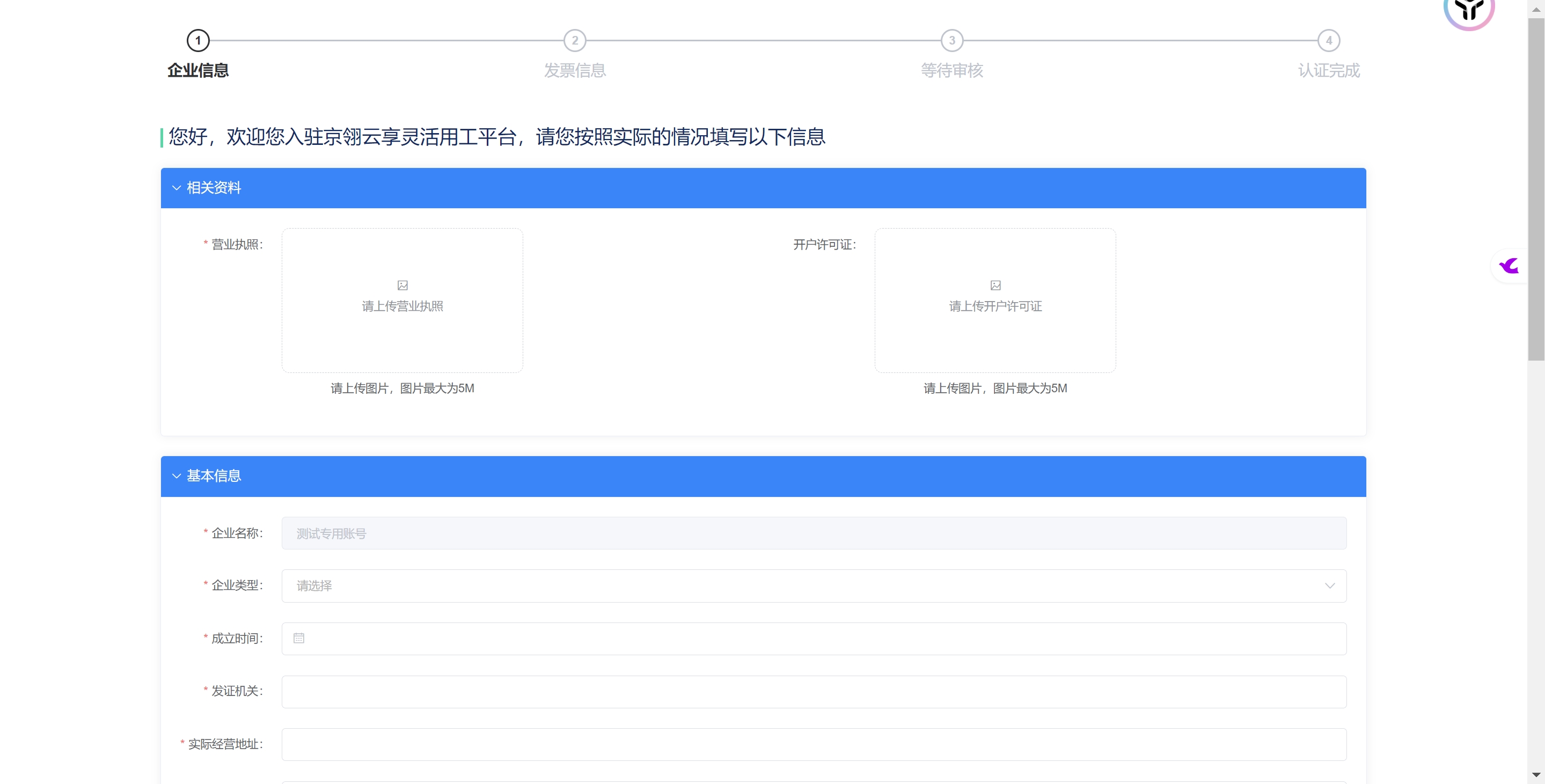1545x784 pixels.
Task: Click the 开户许可证 field label
Action: (x=825, y=245)
